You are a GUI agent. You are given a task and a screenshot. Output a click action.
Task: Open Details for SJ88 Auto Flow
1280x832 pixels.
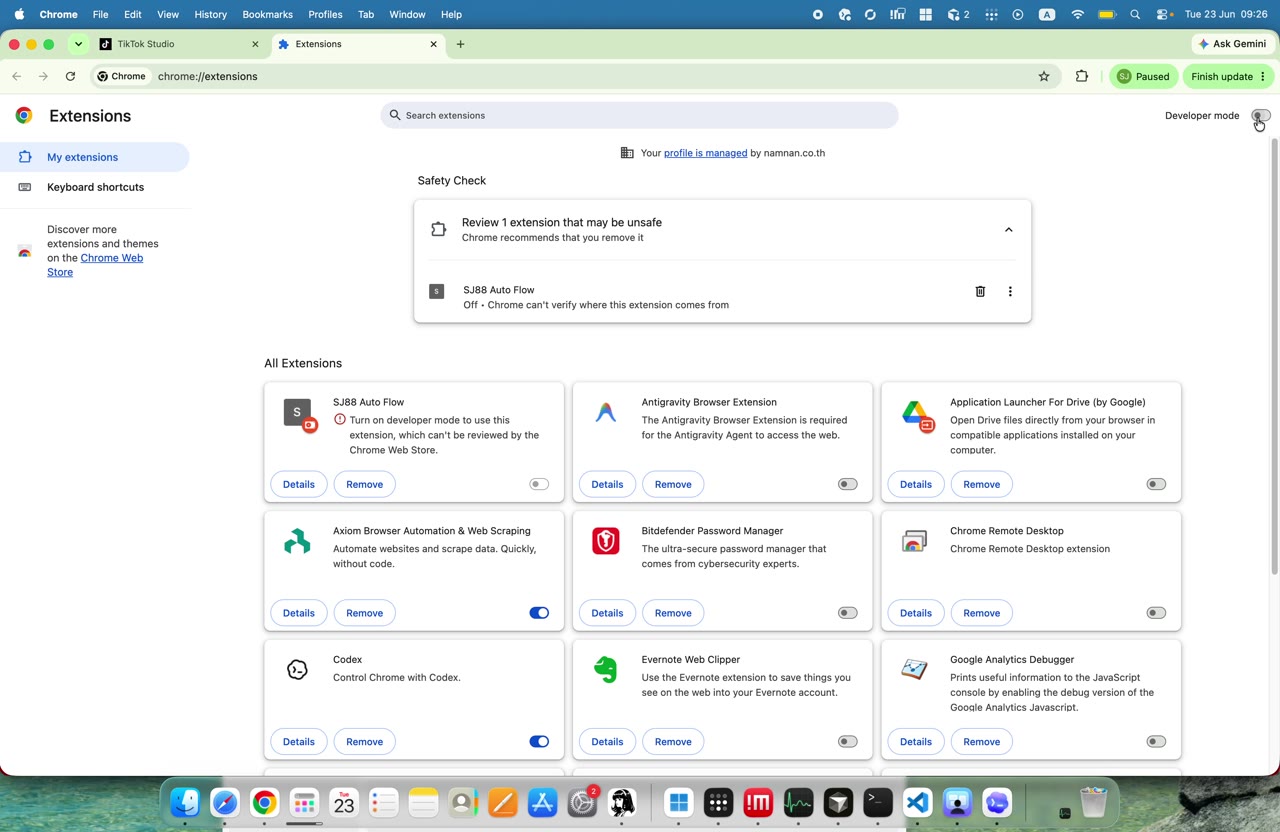pyautogui.click(x=298, y=484)
